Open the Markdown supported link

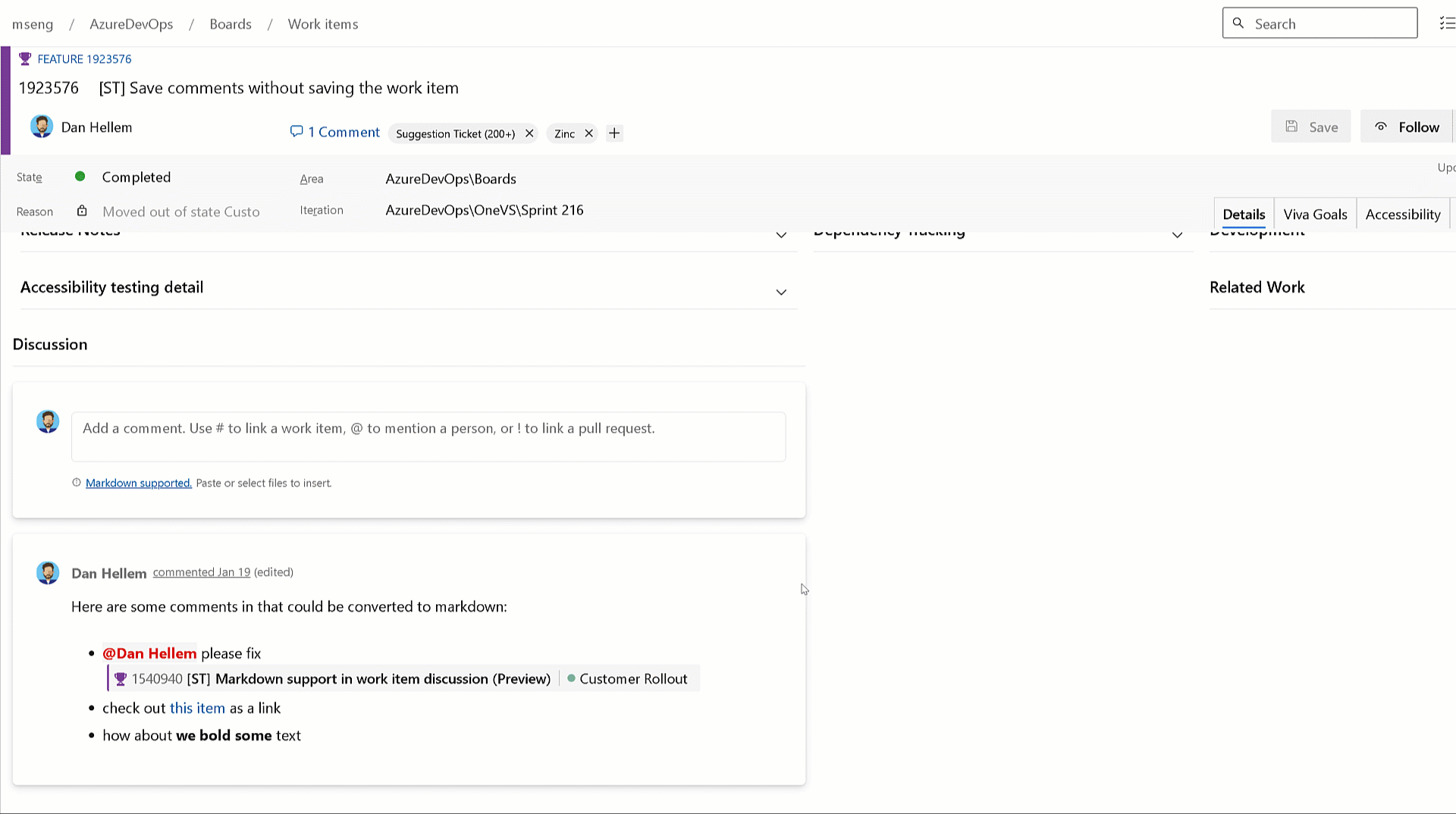(x=138, y=483)
